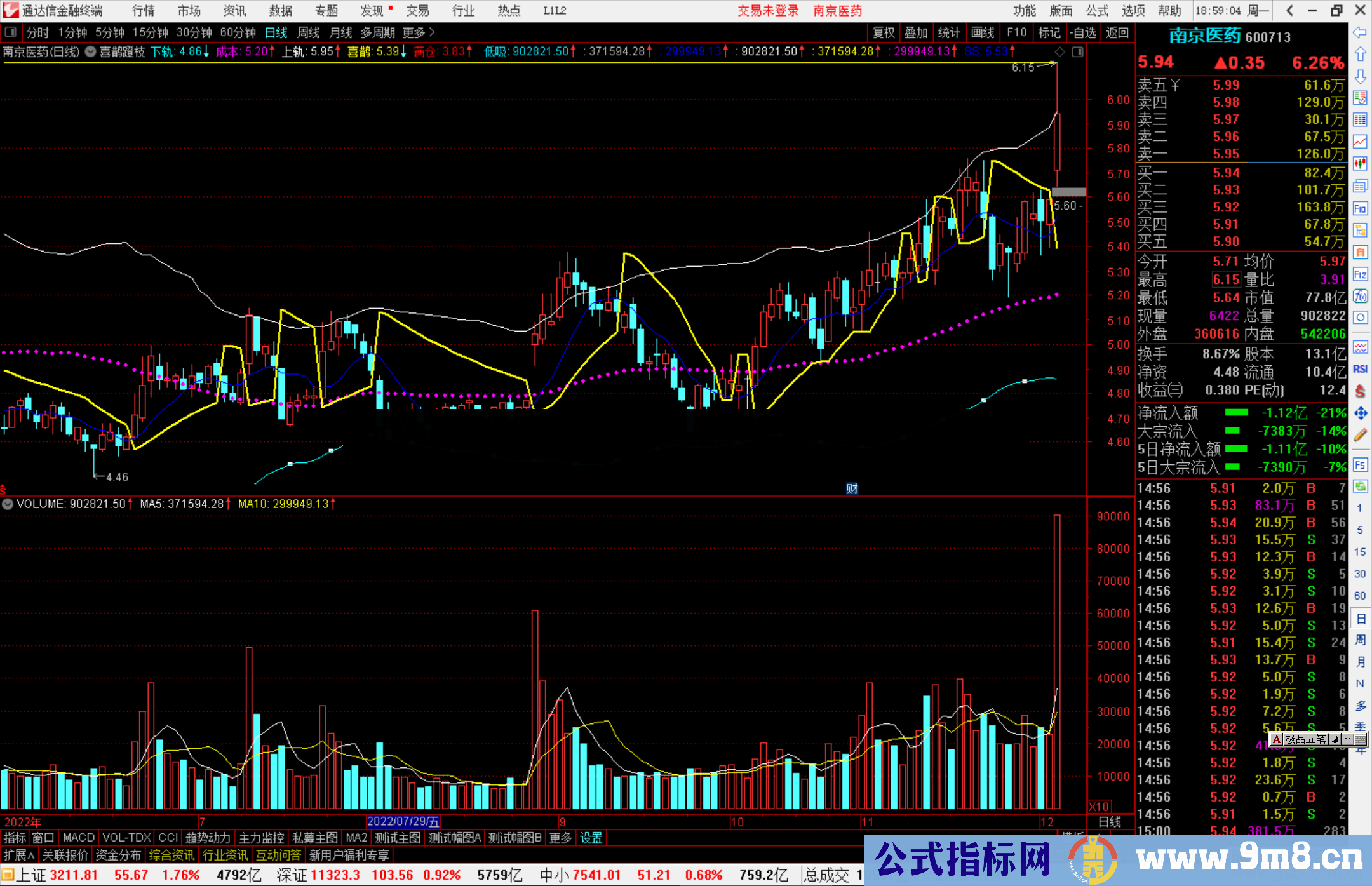1372x886 pixels.
Task: Expand the 更多 periods chevron
Action: [432, 32]
